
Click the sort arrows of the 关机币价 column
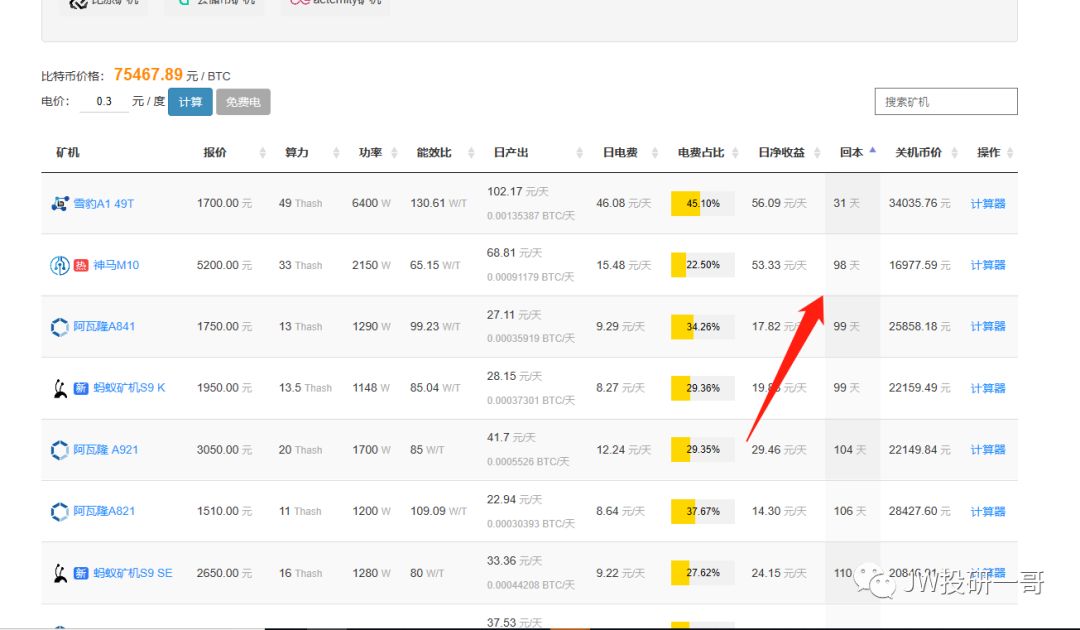955,153
